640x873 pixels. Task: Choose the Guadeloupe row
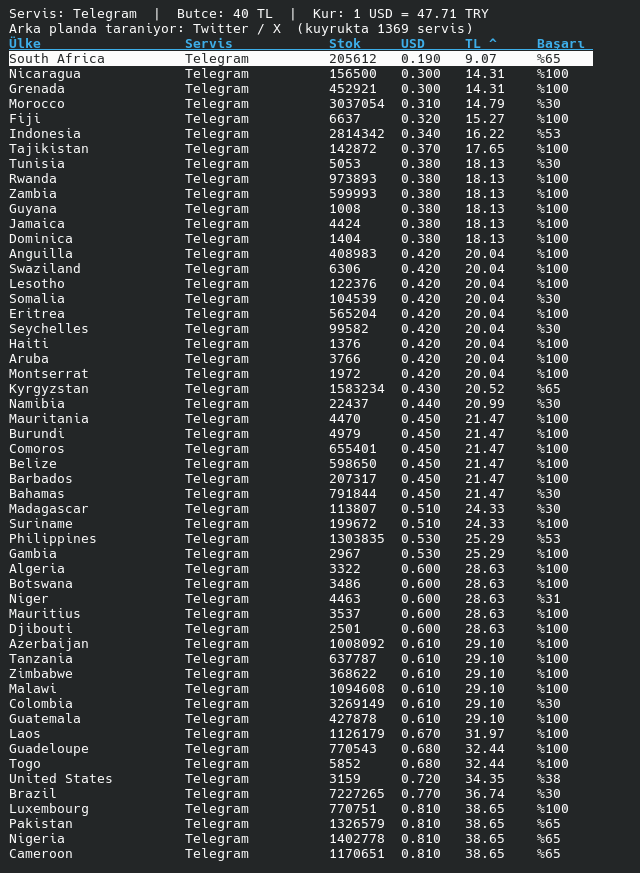pyautogui.click(x=301, y=748)
